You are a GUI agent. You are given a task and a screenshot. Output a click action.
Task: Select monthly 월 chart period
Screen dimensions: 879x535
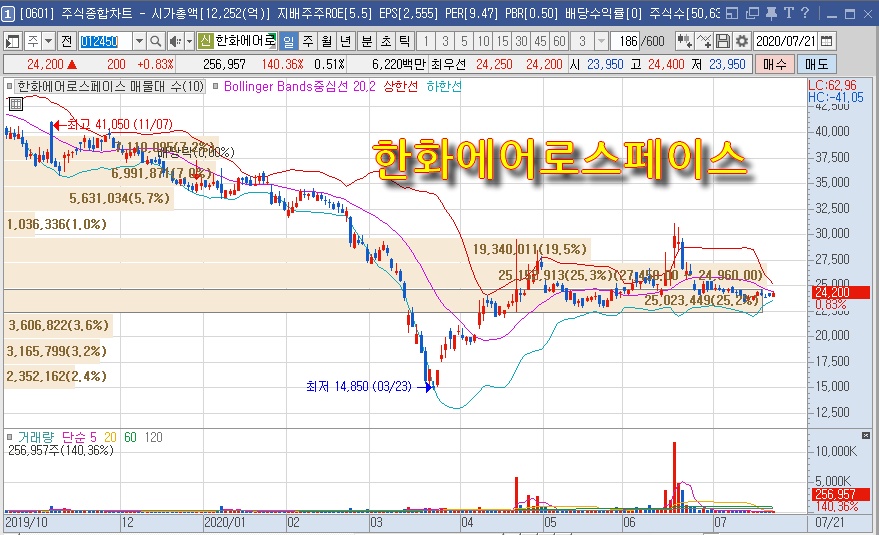(327, 41)
